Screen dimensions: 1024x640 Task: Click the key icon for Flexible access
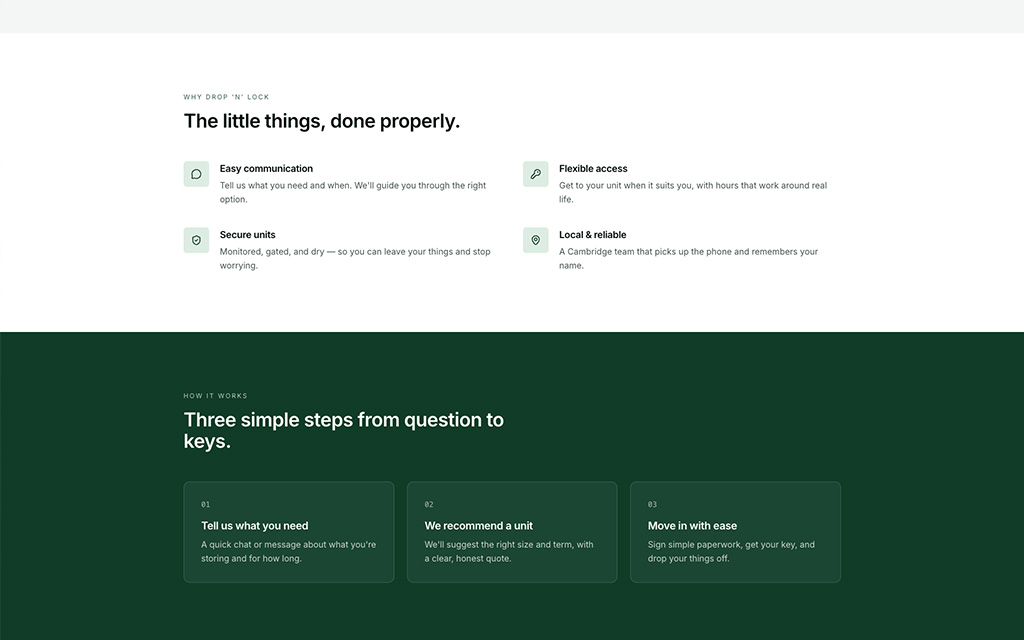click(x=536, y=174)
